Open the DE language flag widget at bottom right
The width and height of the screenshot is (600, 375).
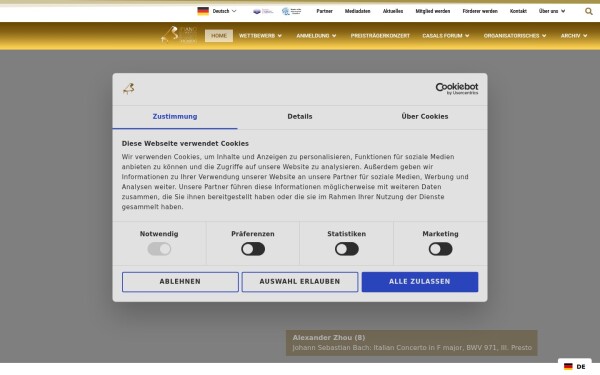pyautogui.click(x=574, y=367)
